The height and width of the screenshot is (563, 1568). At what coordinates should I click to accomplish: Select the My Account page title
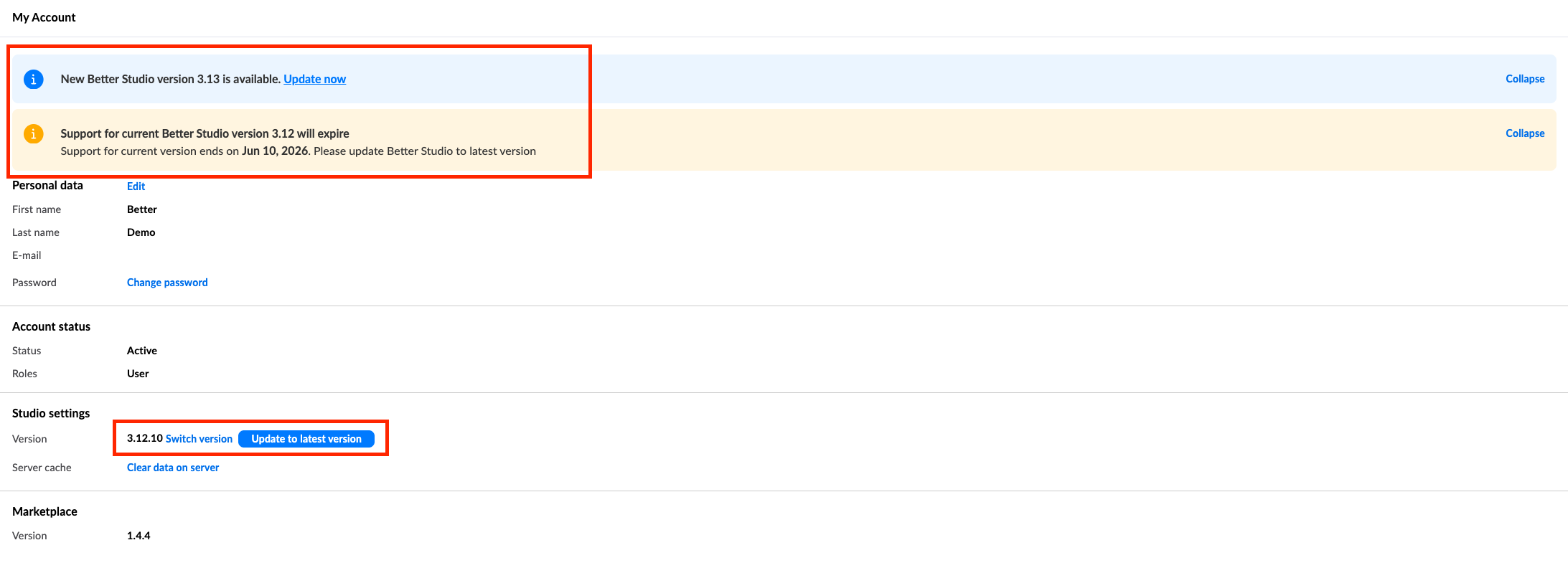[x=44, y=17]
